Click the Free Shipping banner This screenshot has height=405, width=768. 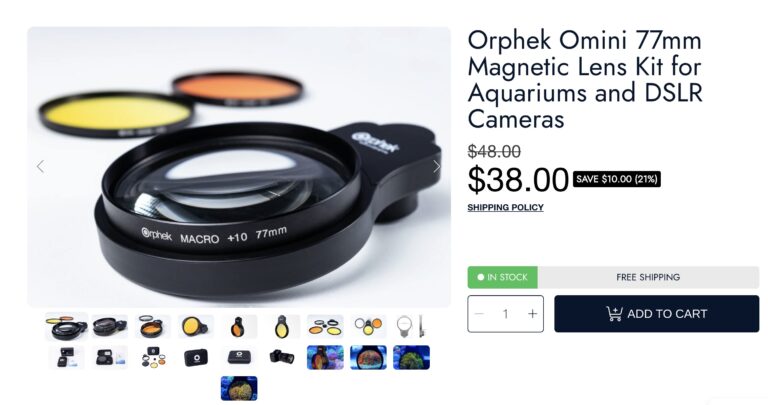coord(648,277)
